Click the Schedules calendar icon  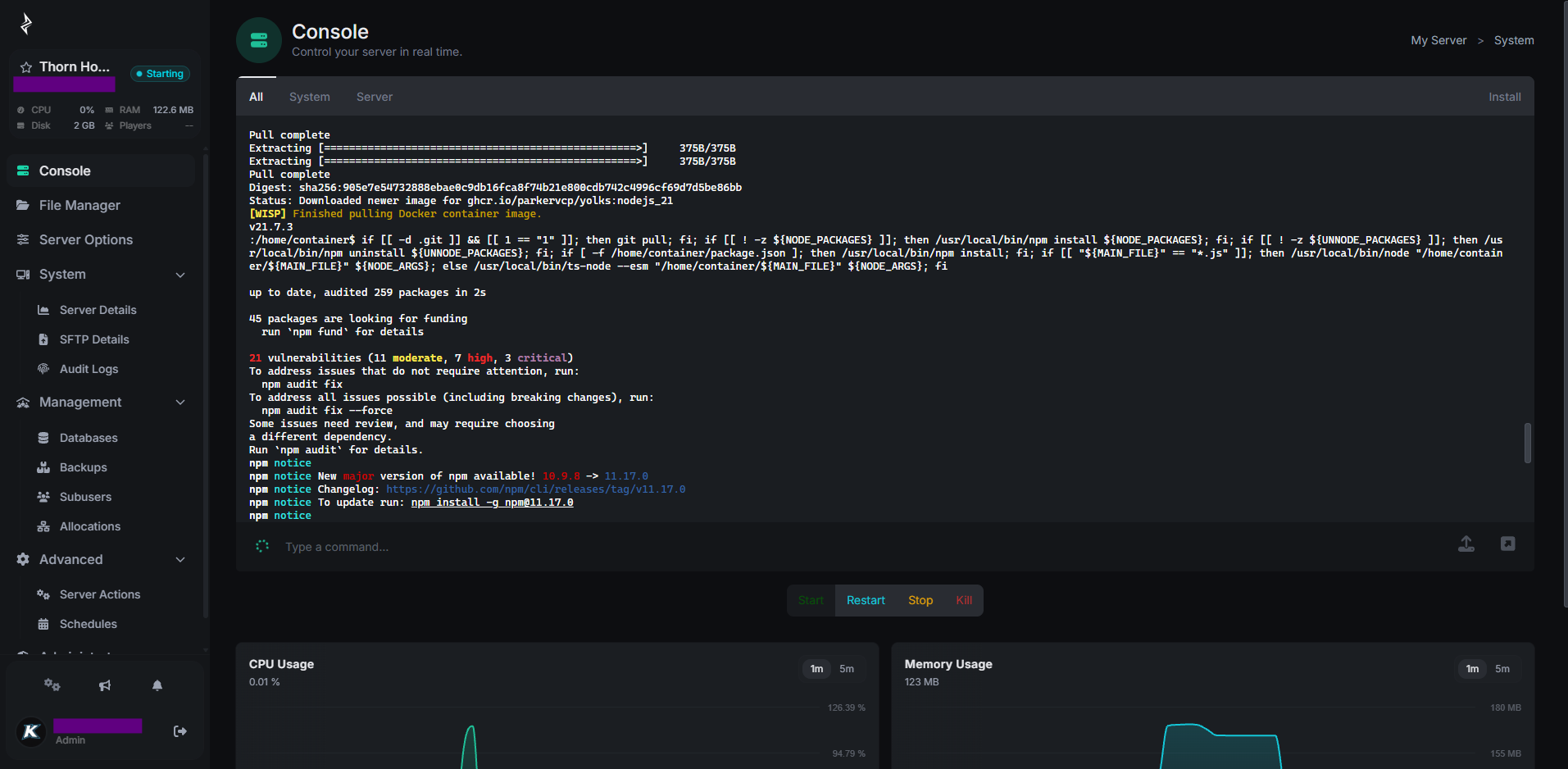click(x=43, y=624)
